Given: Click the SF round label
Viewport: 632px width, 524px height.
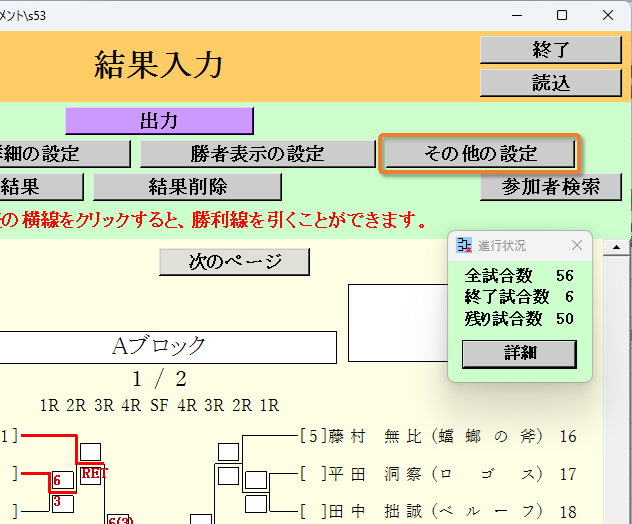Looking at the screenshot, I should (159, 405).
